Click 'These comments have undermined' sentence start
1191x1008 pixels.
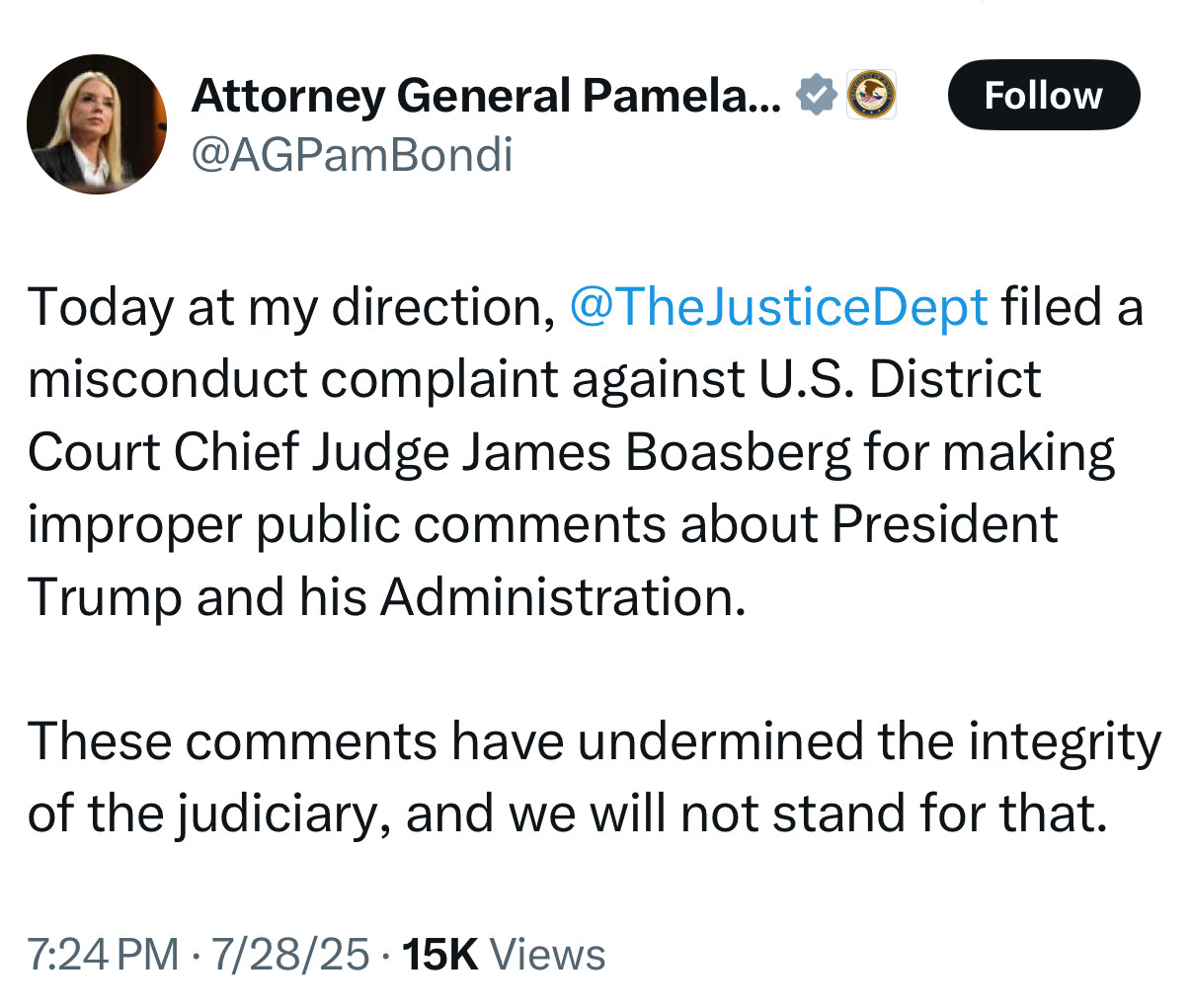(444, 741)
